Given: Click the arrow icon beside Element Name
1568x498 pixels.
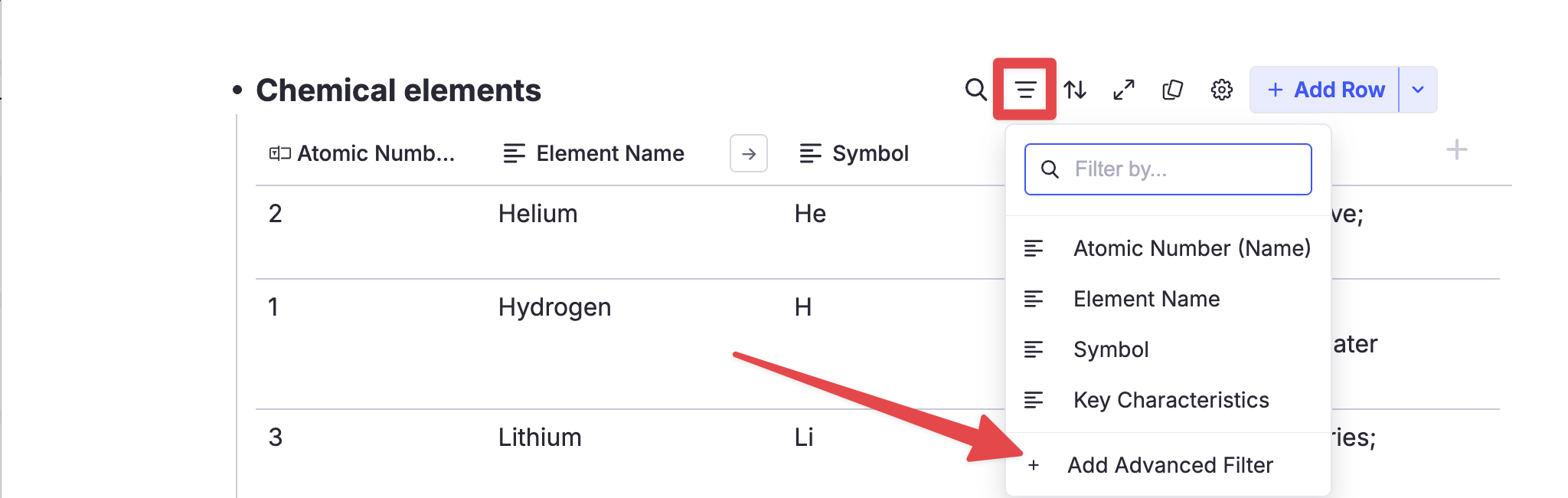Looking at the screenshot, I should click(749, 154).
